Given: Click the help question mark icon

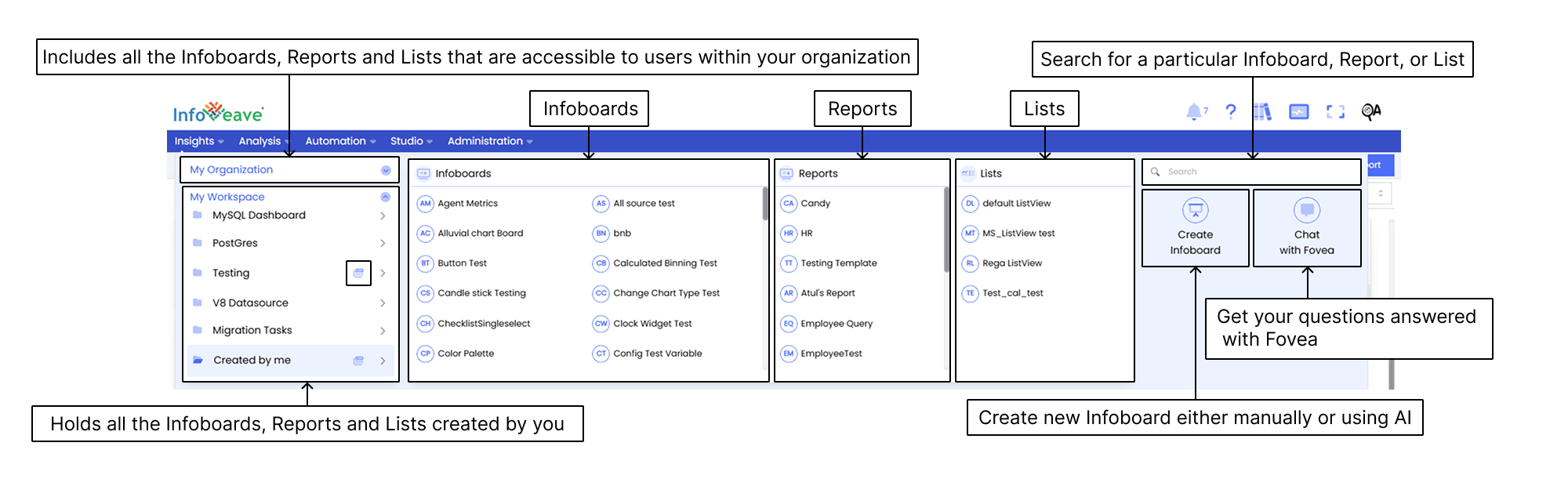Looking at the screenshot, I should pos(1231,112).
